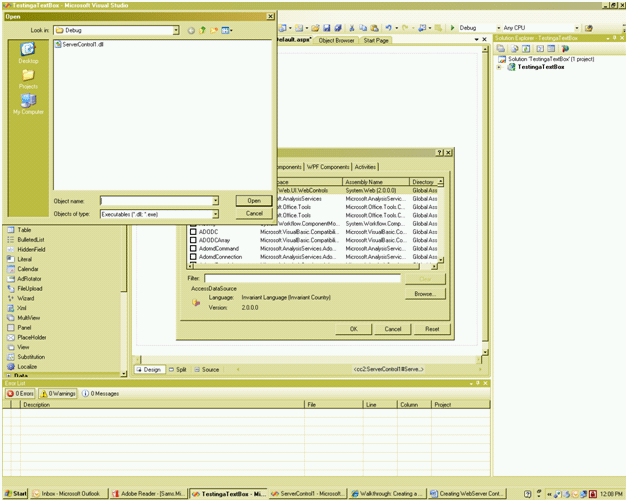
Task: Click the Desktop shortcut in Open dialog
Action: tap(28, 52)
